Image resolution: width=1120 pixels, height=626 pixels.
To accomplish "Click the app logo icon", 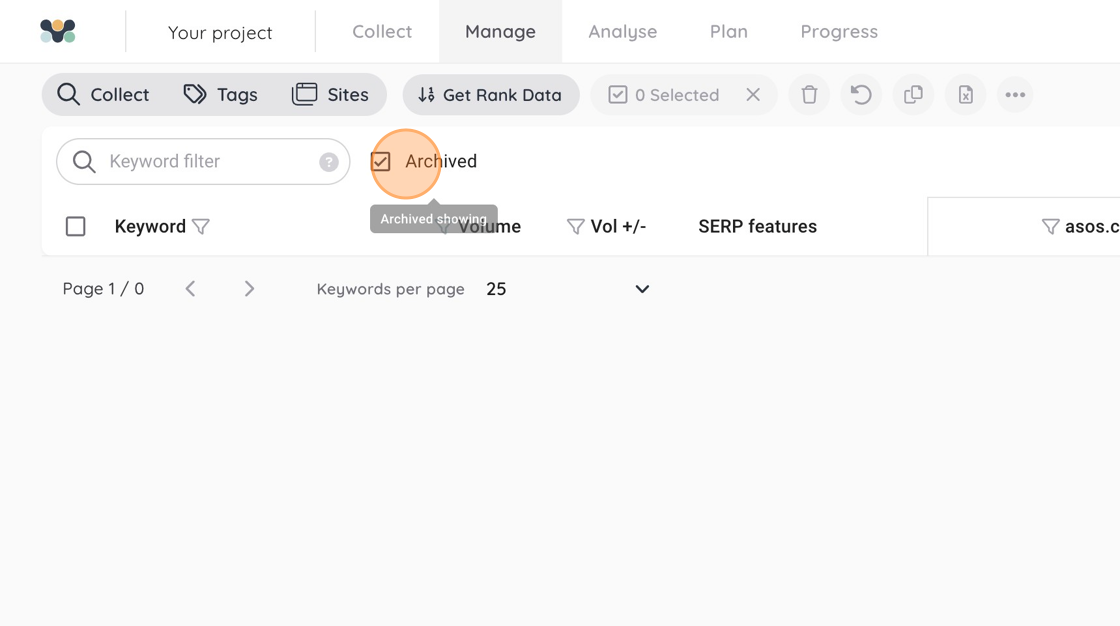I will [x=58, y=31].
